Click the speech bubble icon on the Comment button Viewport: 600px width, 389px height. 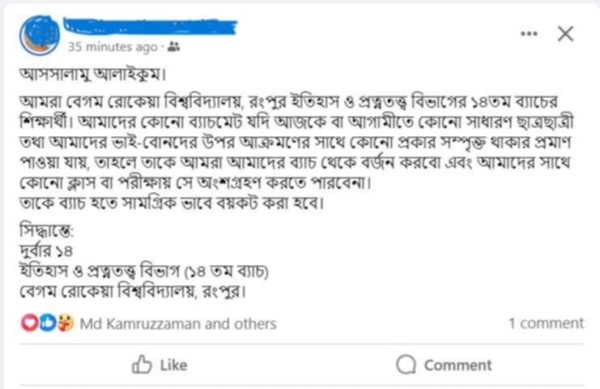click(x=406, y=365)
